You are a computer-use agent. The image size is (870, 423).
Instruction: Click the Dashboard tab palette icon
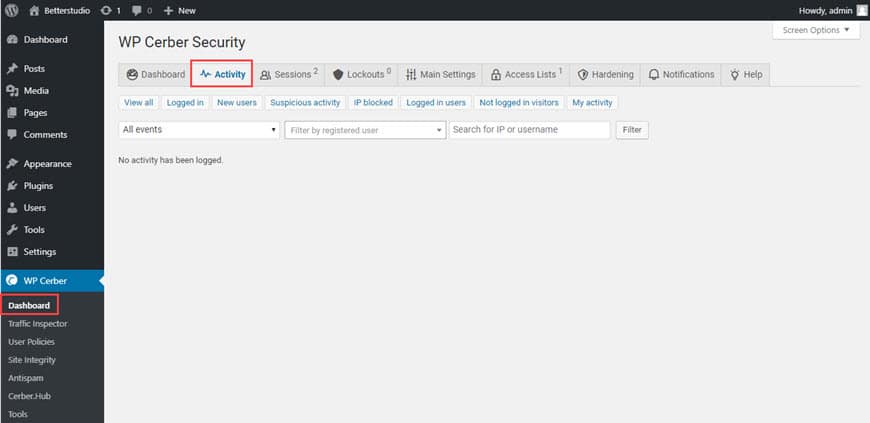coord(132,74)
